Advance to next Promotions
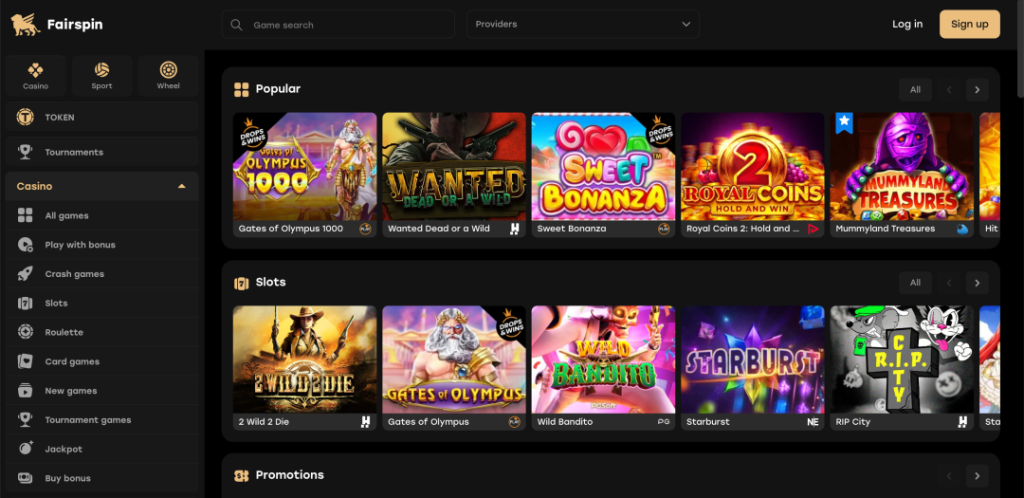1024x498 pixels. (x=977, y=476)
